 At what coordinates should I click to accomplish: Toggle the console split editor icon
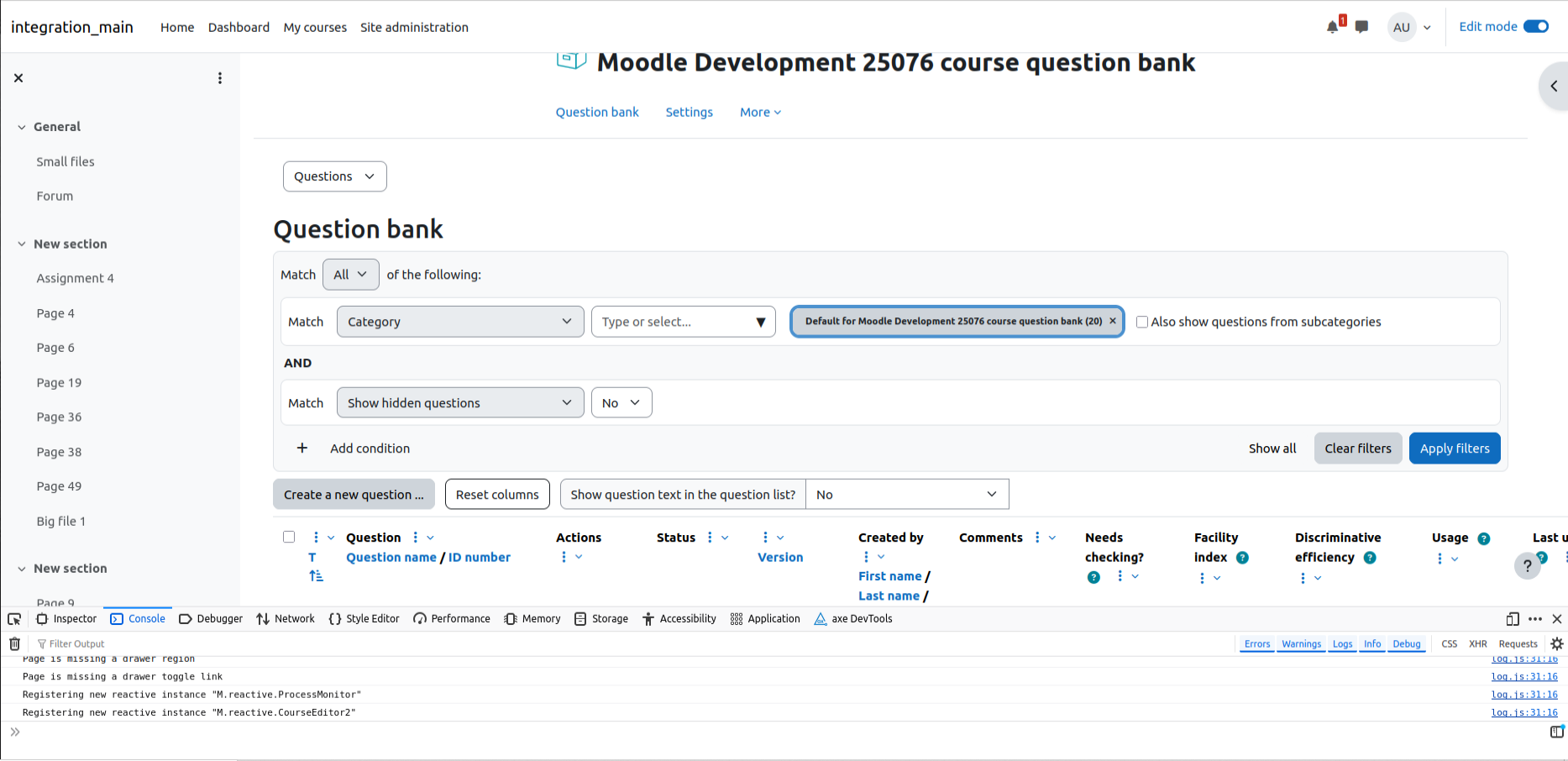click(1557, 732)
